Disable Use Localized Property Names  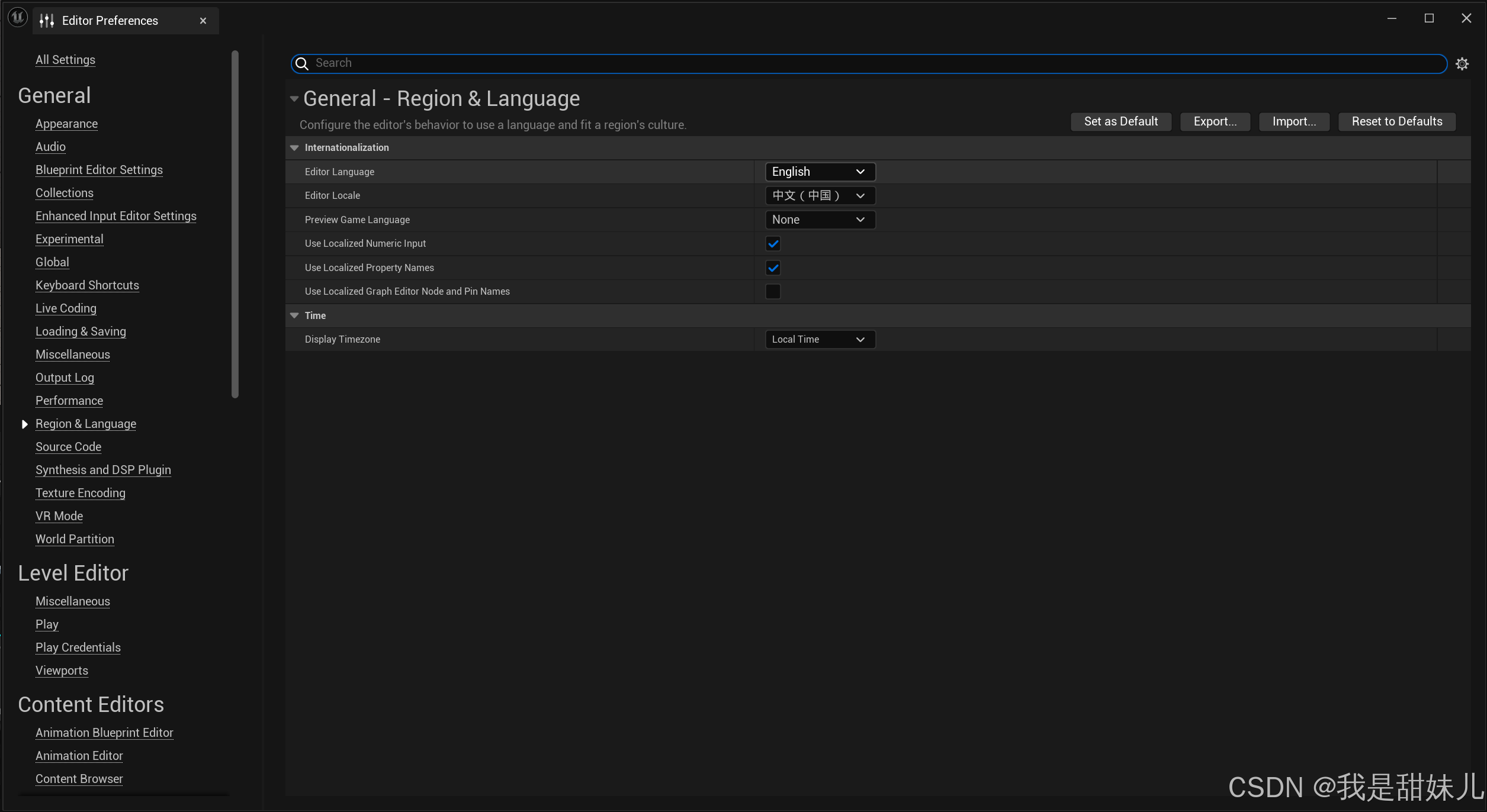tap(773, 268)
